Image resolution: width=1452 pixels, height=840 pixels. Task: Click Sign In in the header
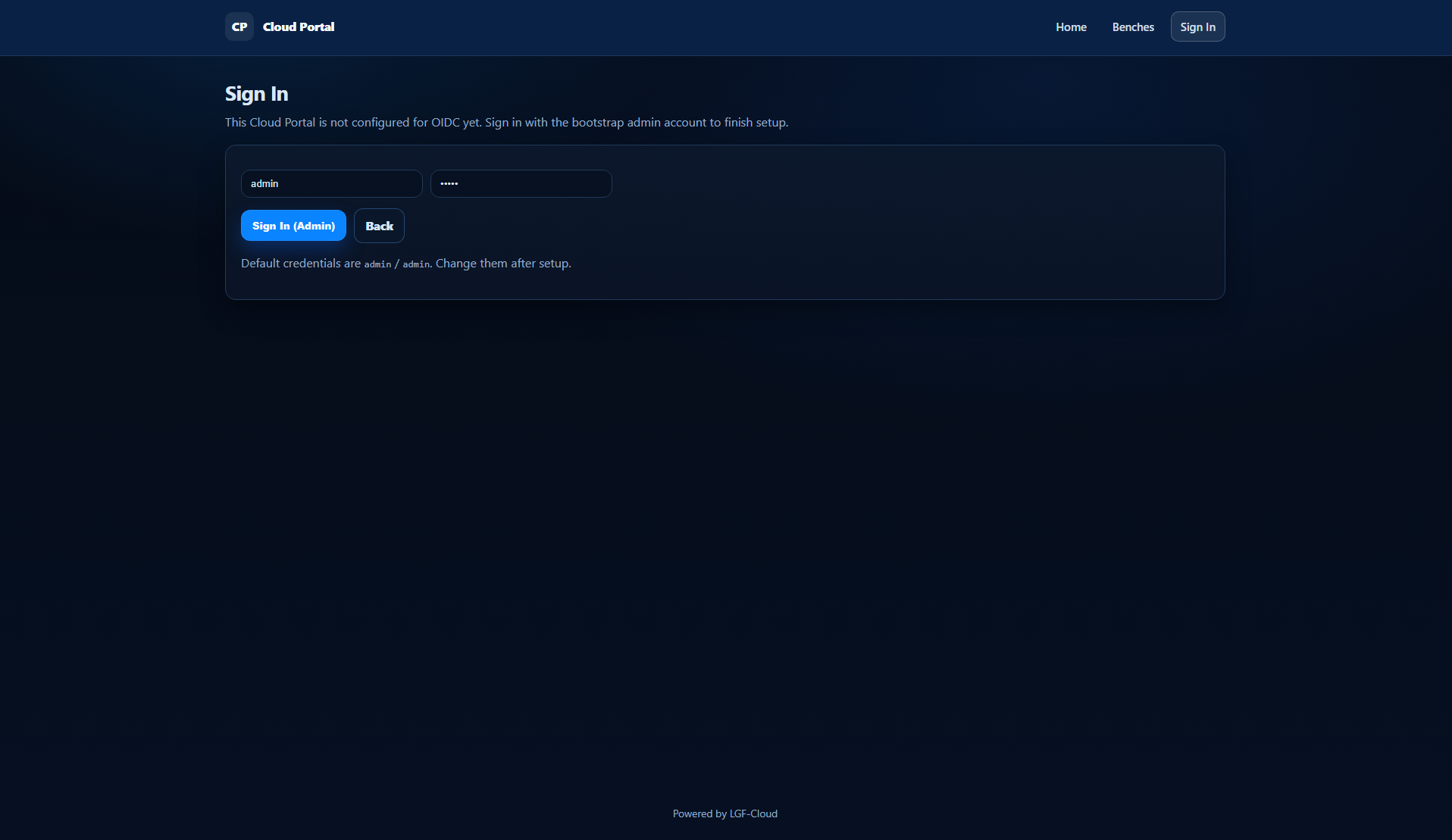point(1197,27)
